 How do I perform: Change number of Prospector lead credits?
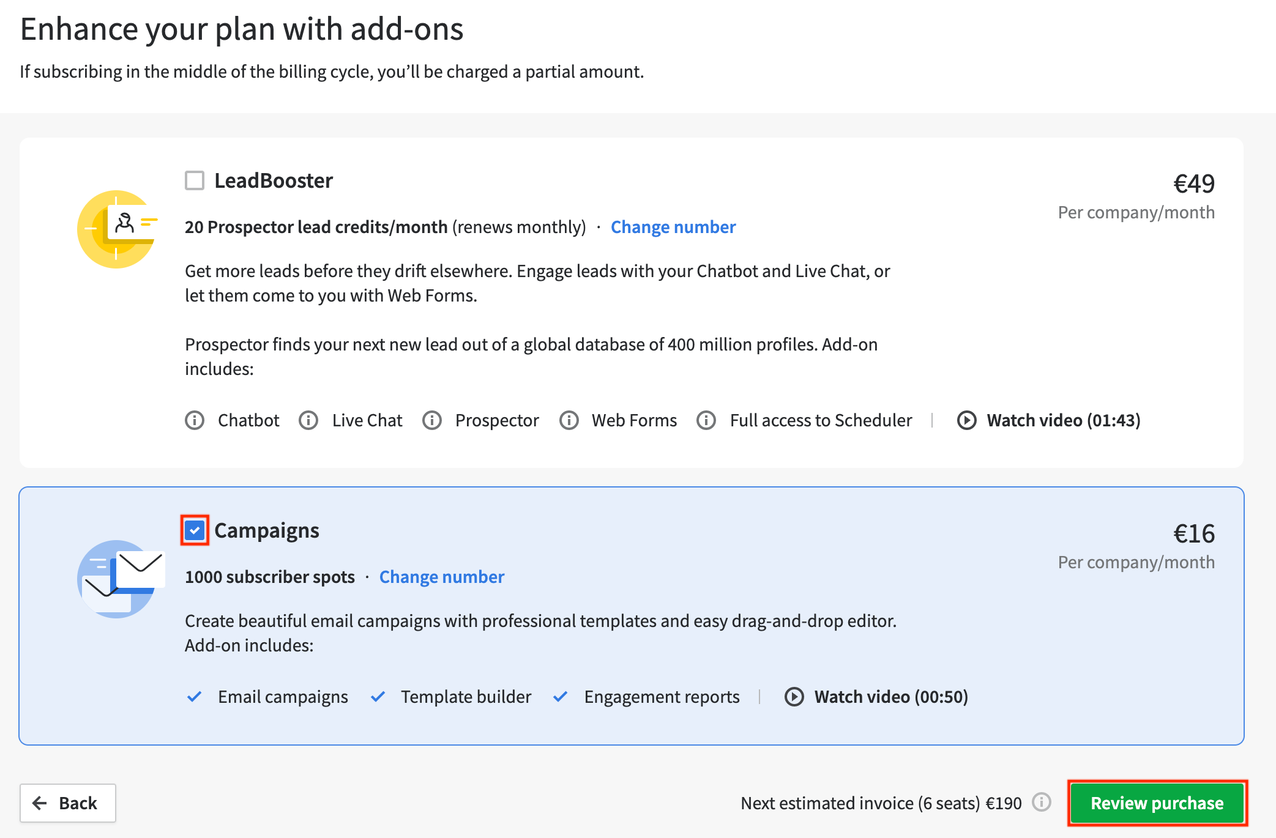673,227
